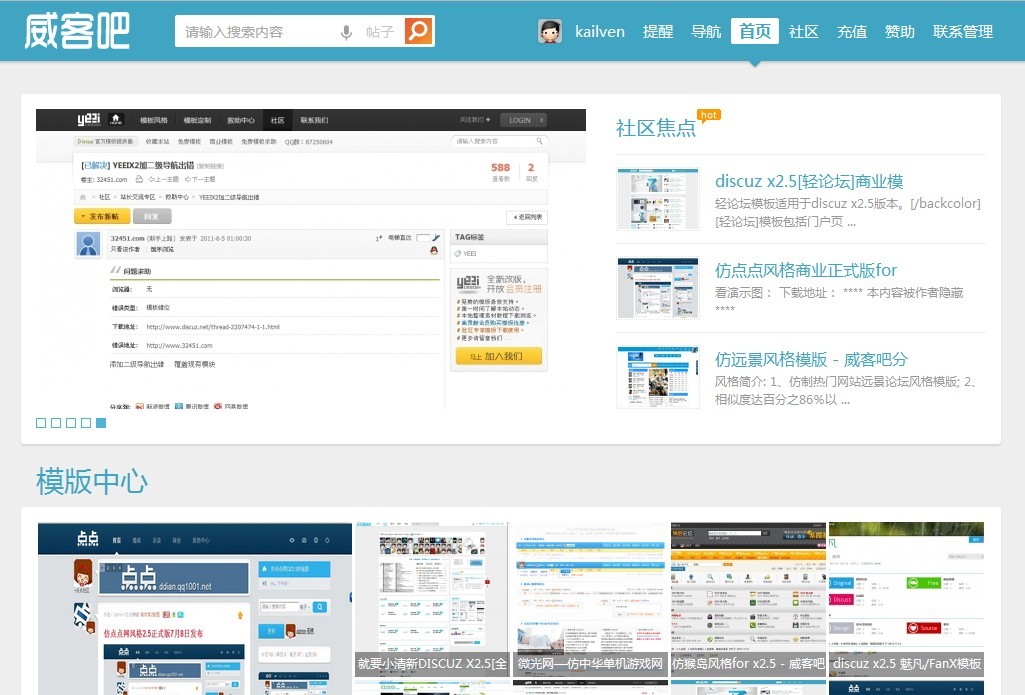Open discuz x2.5[轻论坛]商业模 article link
The image size is (1025, 695).
click(x=809, y=181)
